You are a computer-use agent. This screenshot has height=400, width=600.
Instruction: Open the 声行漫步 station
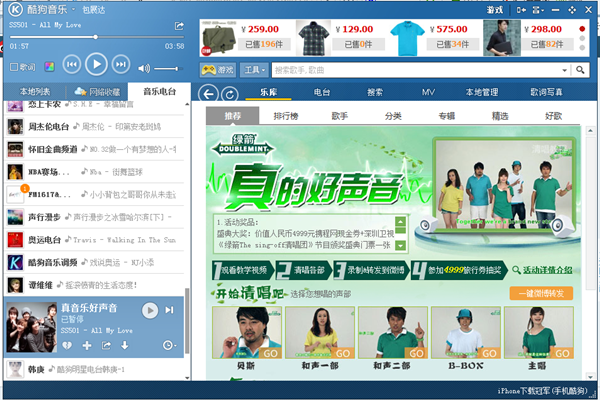tap(95, 217)
